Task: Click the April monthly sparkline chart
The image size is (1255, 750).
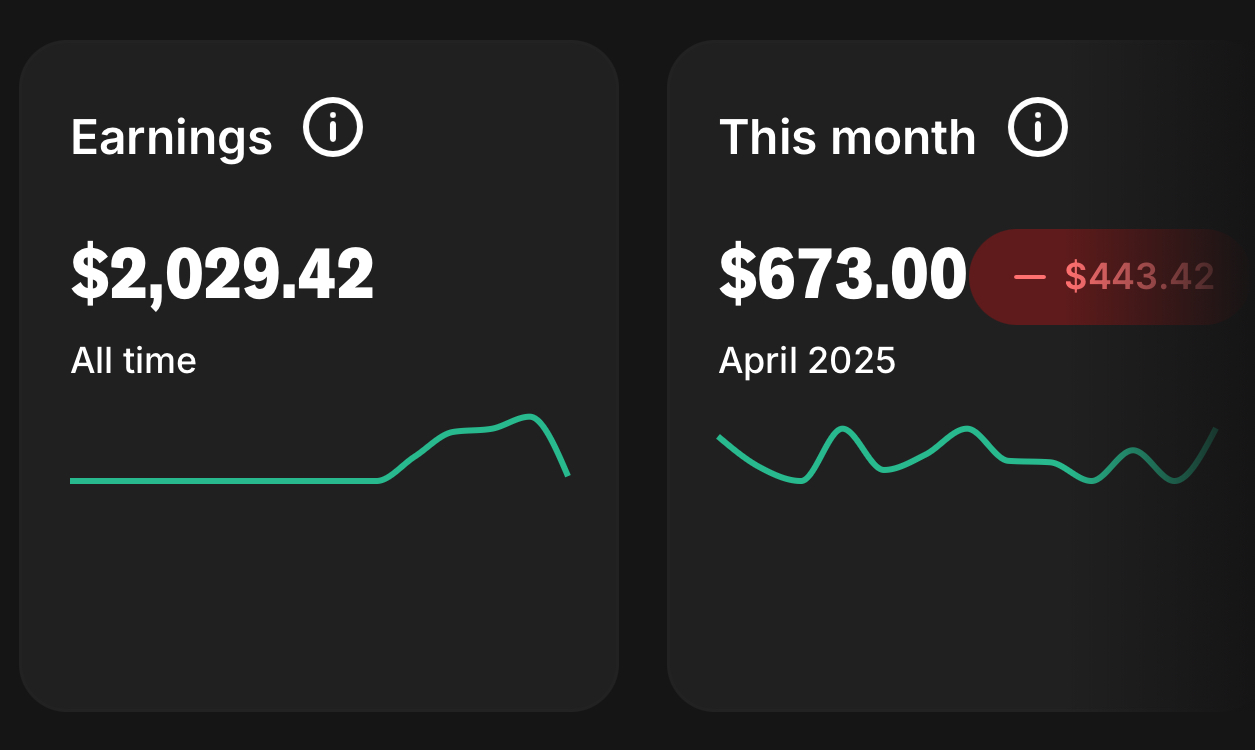Action: tap(968, 455)
